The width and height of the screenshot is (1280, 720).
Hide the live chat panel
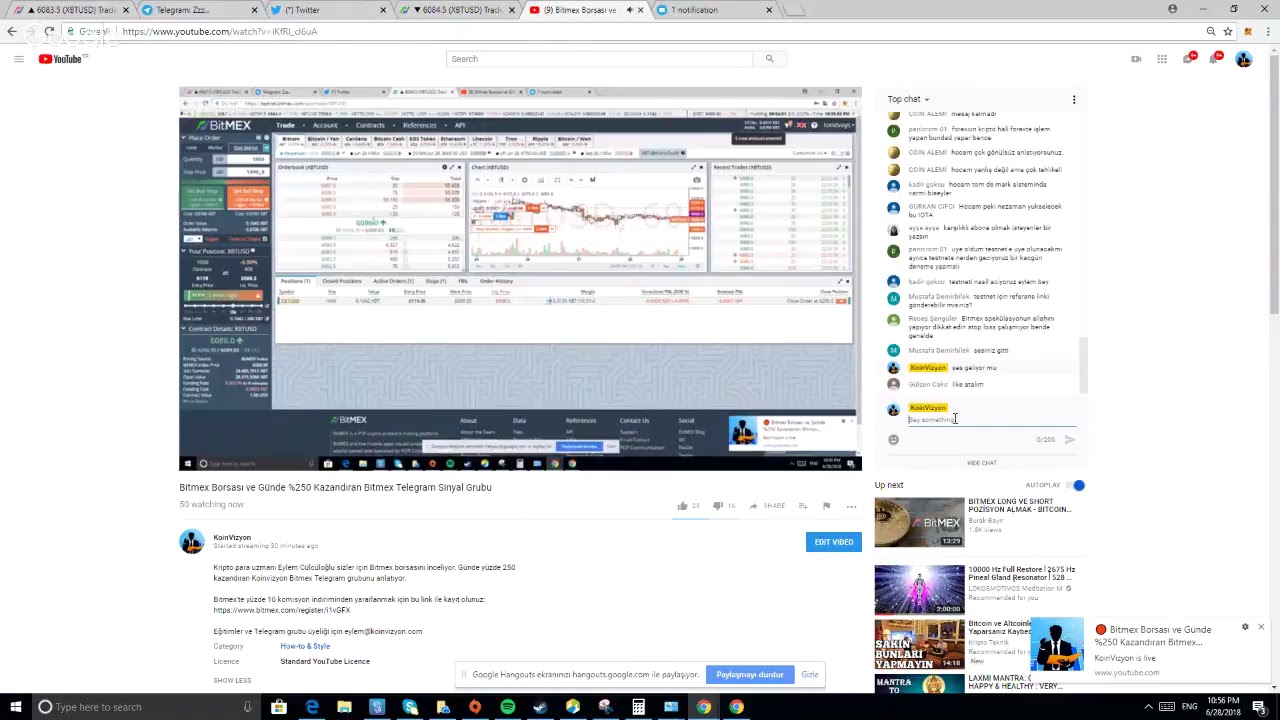(982, 463)
